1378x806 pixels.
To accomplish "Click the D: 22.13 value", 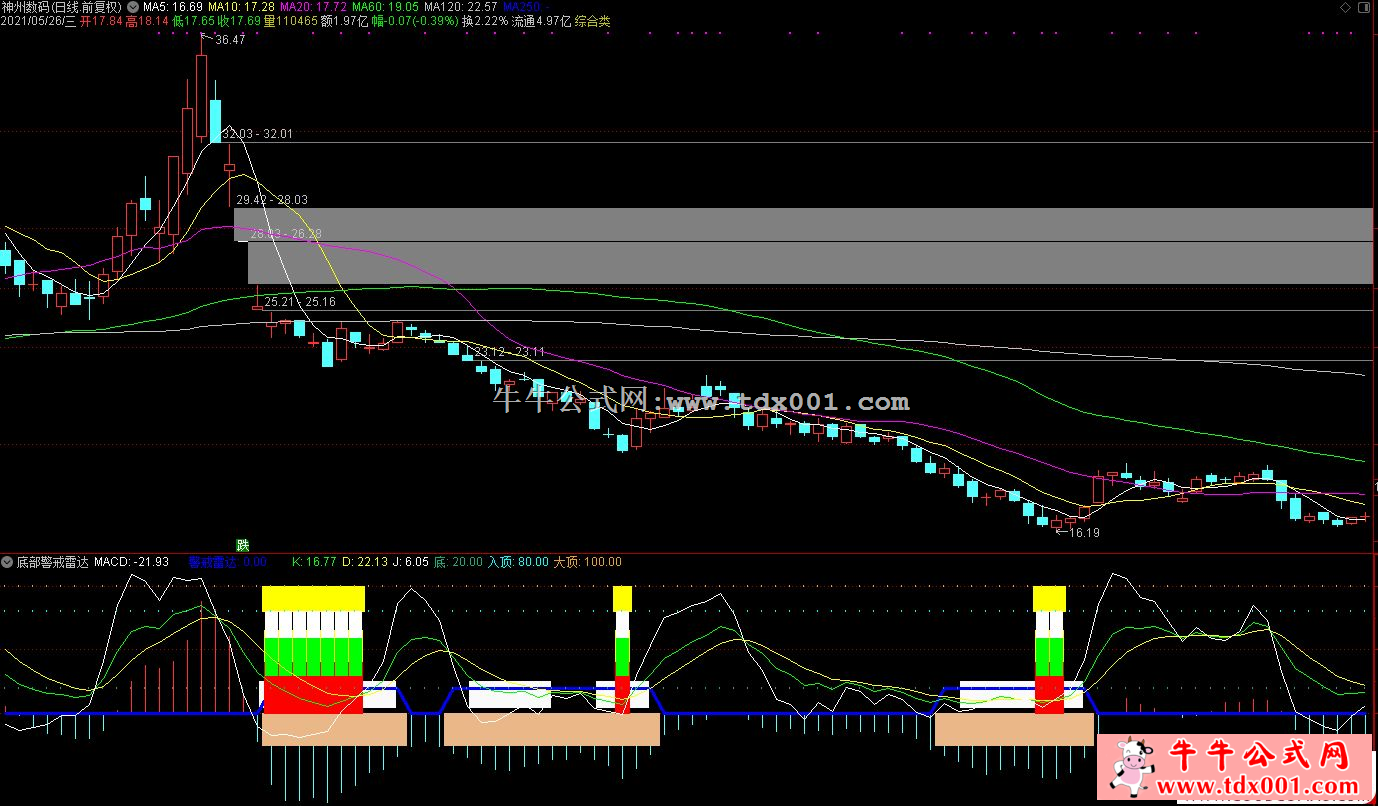I will (x=364, y=562).
